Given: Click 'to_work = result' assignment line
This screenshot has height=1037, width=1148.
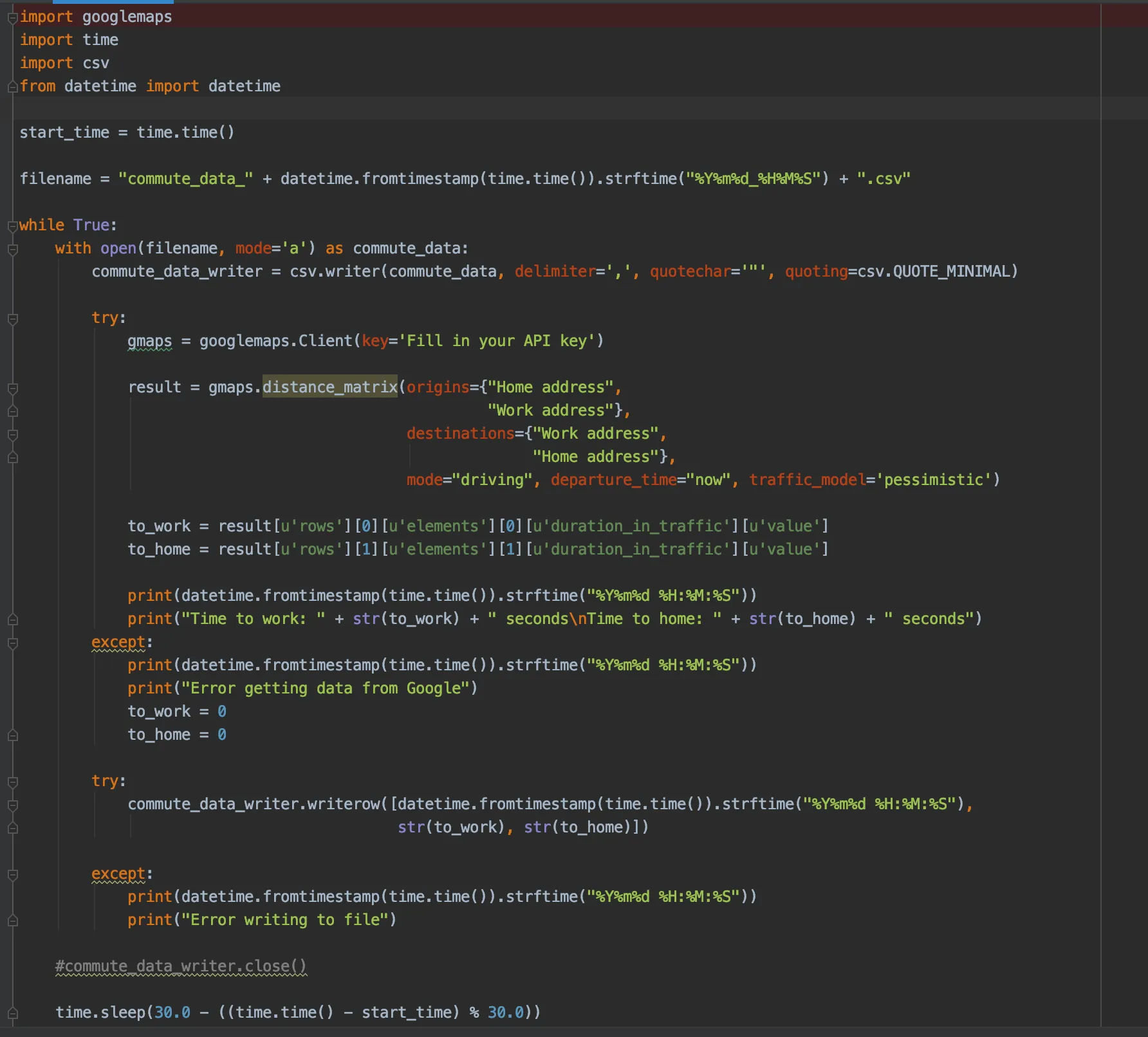Looking at the screenshot, I should [x=478, y=526].
